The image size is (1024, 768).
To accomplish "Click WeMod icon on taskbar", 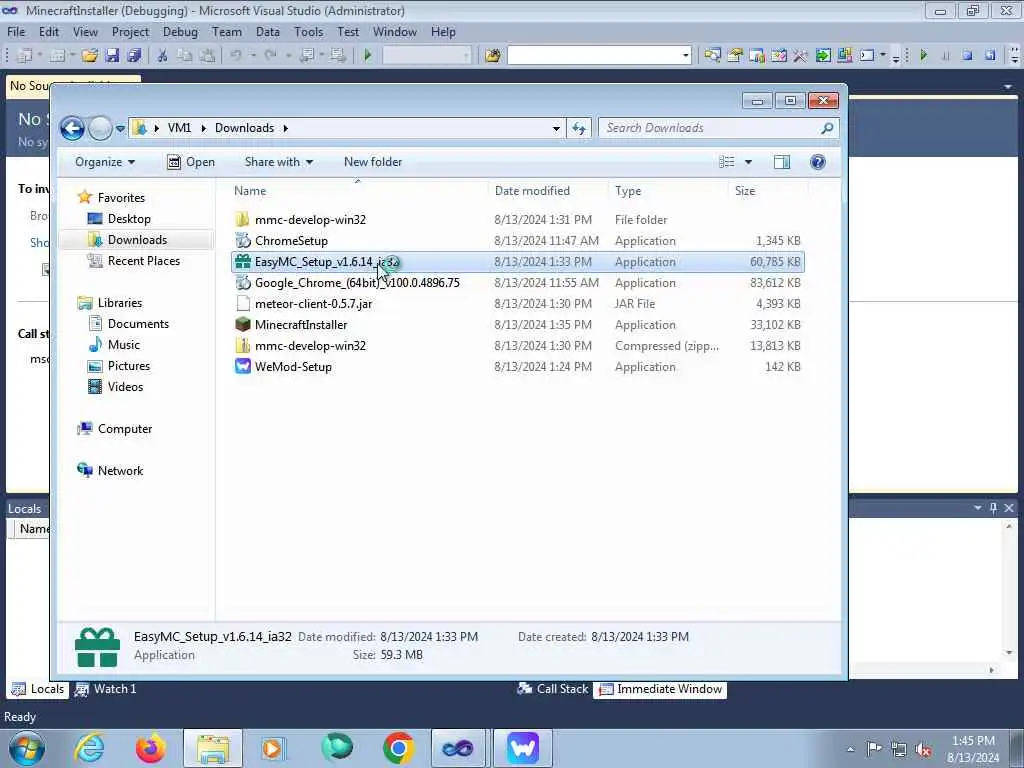I will tap(522, 748).
